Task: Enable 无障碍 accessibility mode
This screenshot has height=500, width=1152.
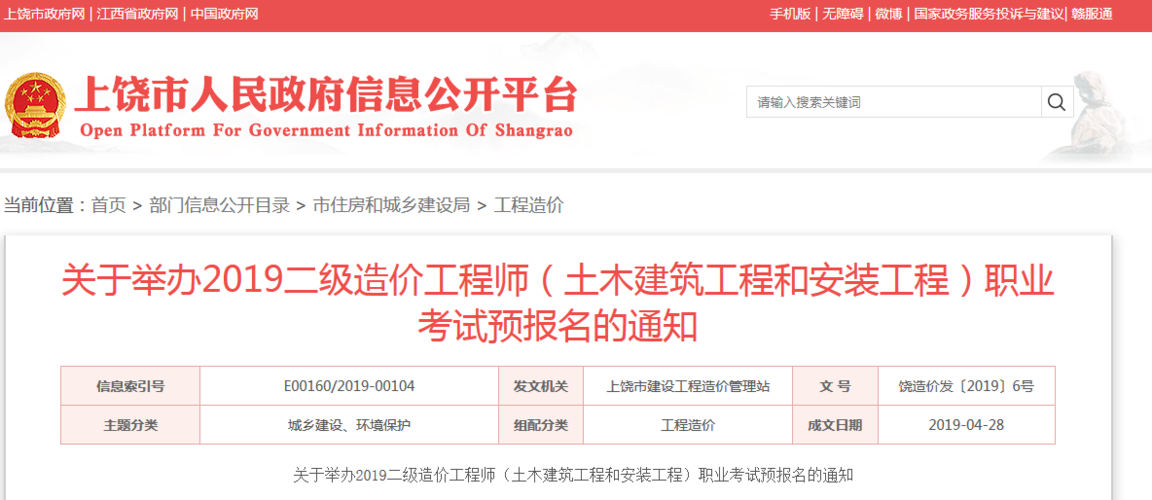Action: click(x=843, y=14)
